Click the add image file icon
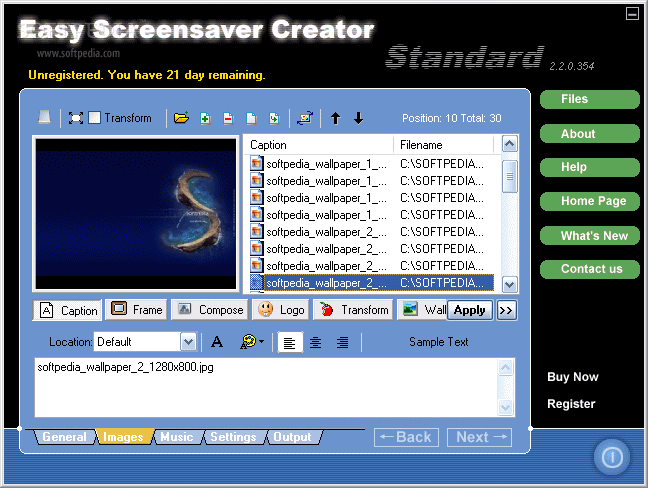 [x=205, y=119]
